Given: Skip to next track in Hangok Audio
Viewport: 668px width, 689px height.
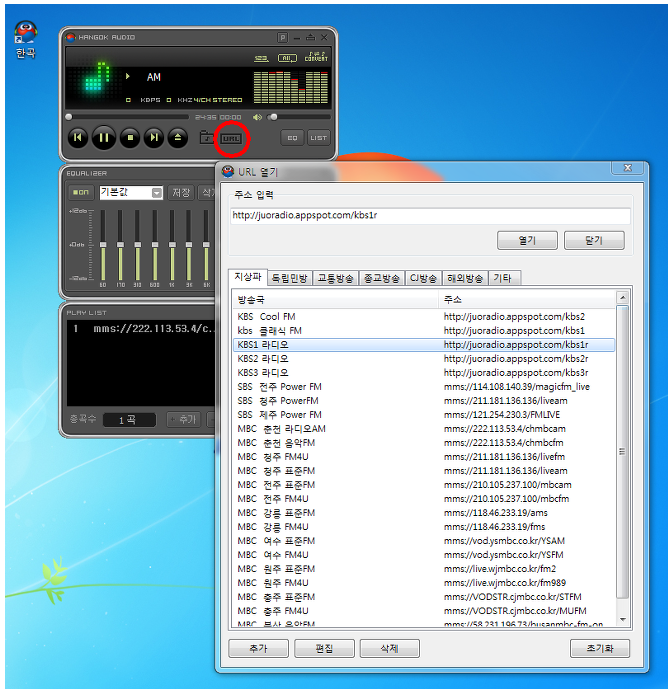Looking at the screenshot, I should (154, 138).
